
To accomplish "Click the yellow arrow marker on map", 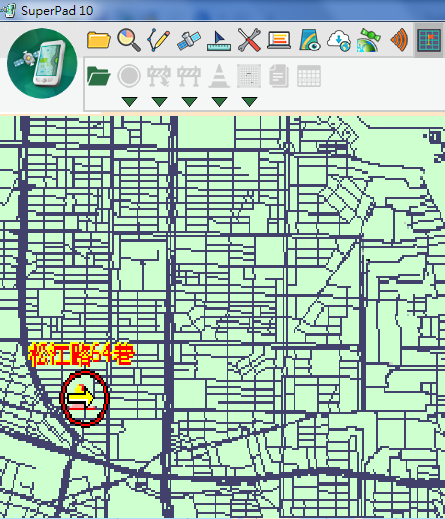I will (x=81, y=397).
